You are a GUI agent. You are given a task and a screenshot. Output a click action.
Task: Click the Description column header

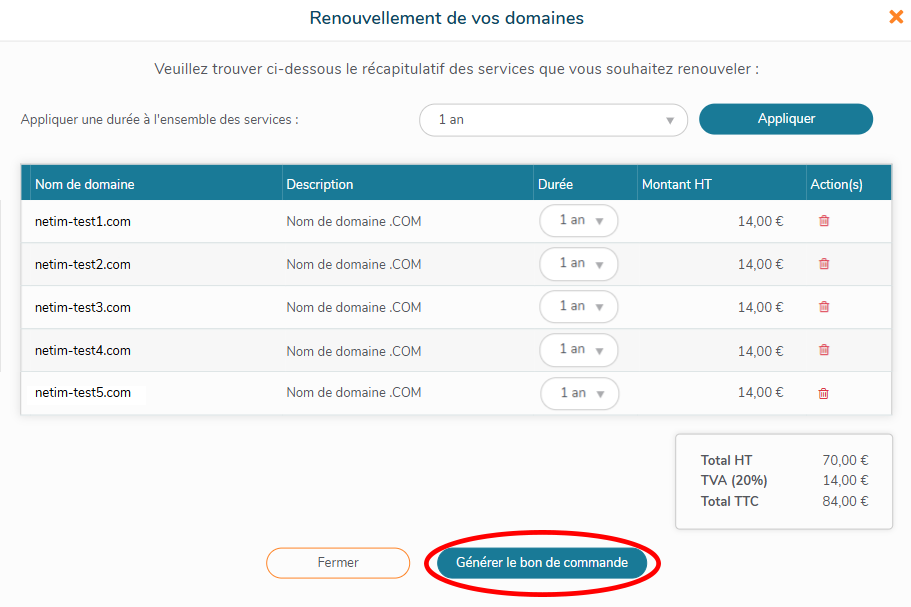tap(320, 184)
